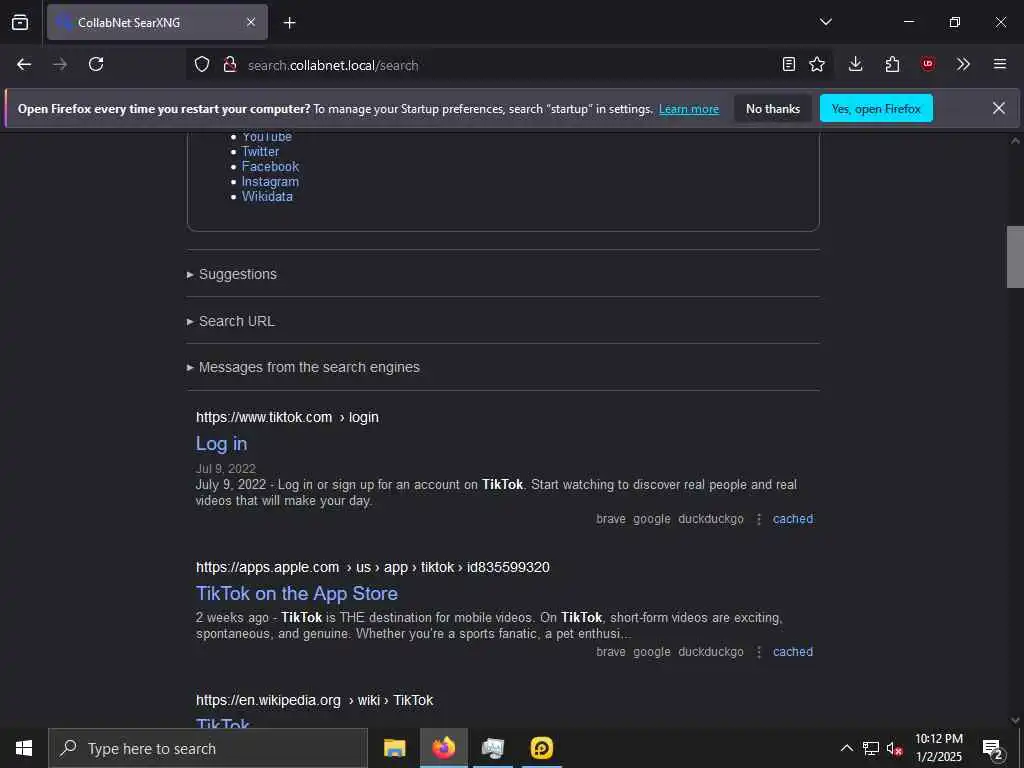This screenshot has width=1024, height=768.
Task: Open a new tab with plus icon
Action: point(289,23)
